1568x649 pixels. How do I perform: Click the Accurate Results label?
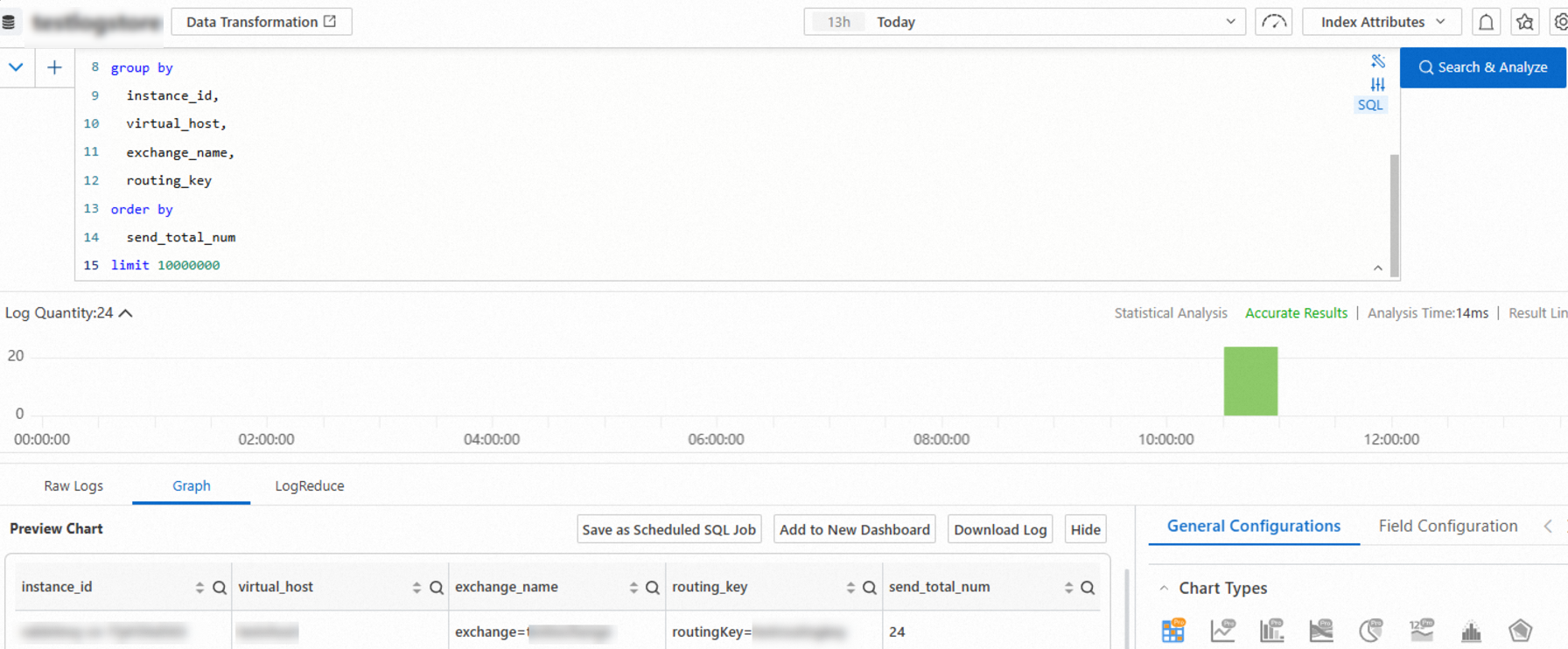click(1296, 313)
